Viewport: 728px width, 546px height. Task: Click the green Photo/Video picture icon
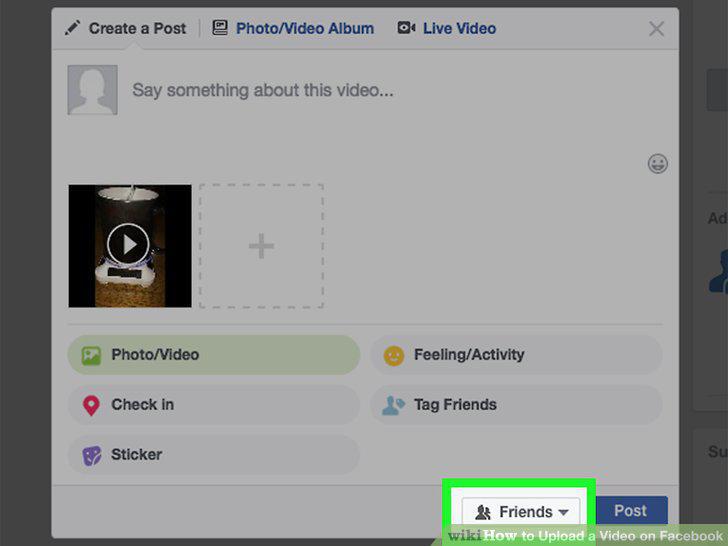(91, 356)
